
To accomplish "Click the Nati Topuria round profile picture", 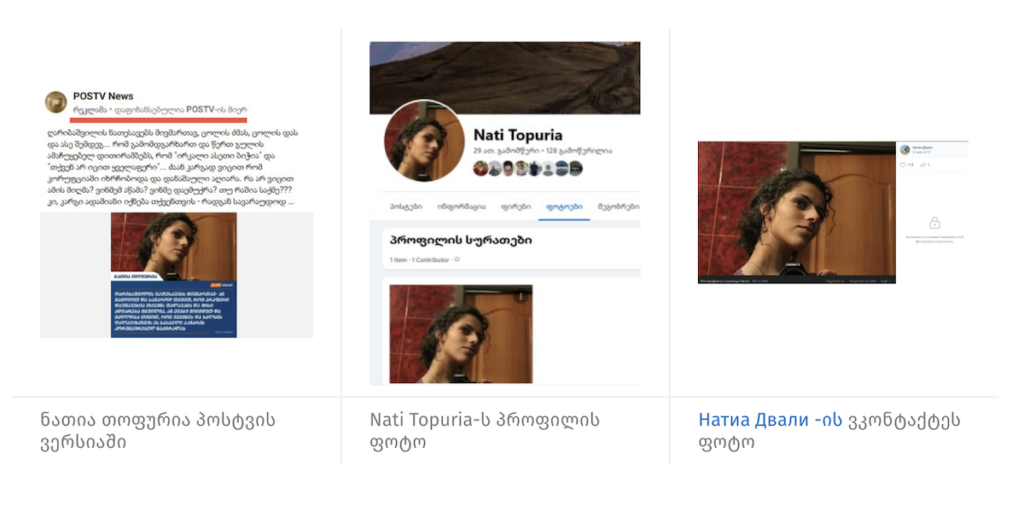I will tap(422, 143).
